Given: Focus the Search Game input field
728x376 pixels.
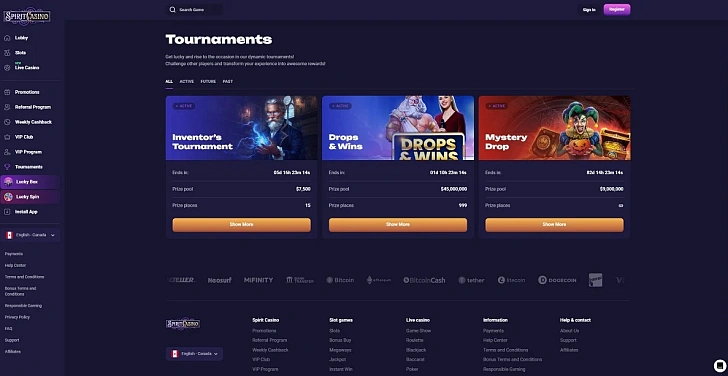Looking at the screenshot, I should click(194, 10).
